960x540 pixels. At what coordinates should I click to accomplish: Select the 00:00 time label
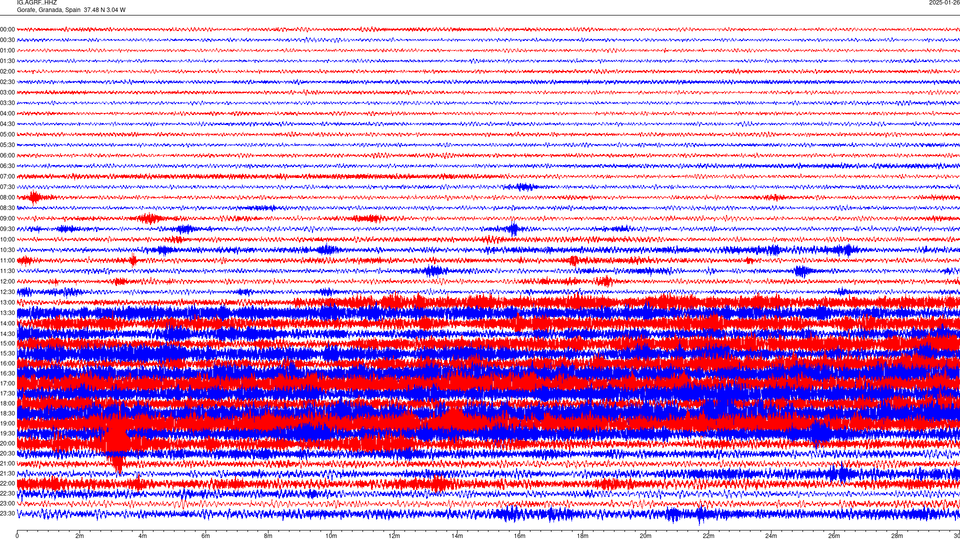click(7, 29)
